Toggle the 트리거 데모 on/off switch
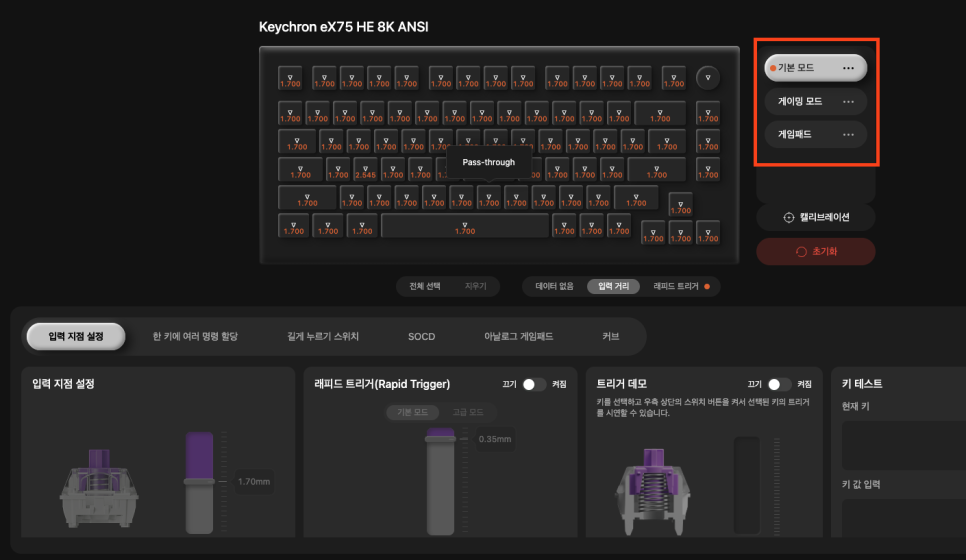The width and height of the screenshot is (966, 560). coord(779,384)
